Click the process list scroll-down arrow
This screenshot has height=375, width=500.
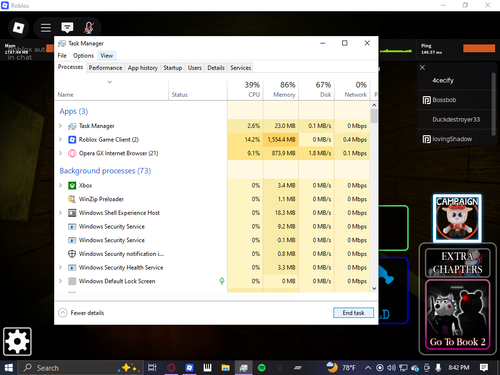pos(374,288)
